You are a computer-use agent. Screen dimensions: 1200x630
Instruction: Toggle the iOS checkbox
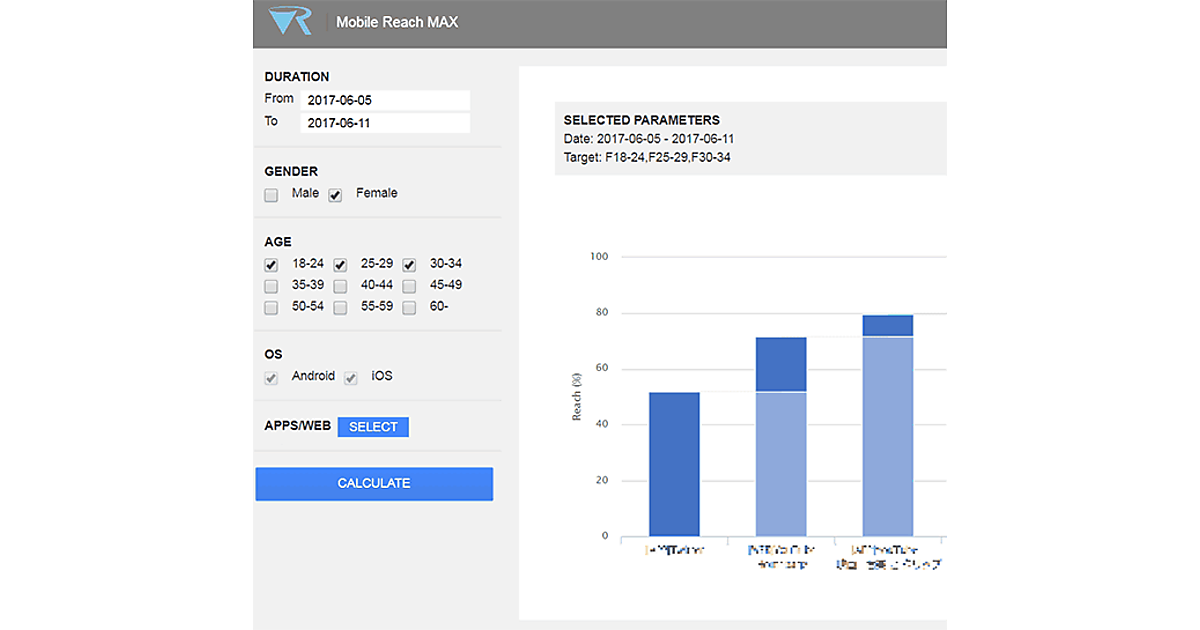pos(351,379)
